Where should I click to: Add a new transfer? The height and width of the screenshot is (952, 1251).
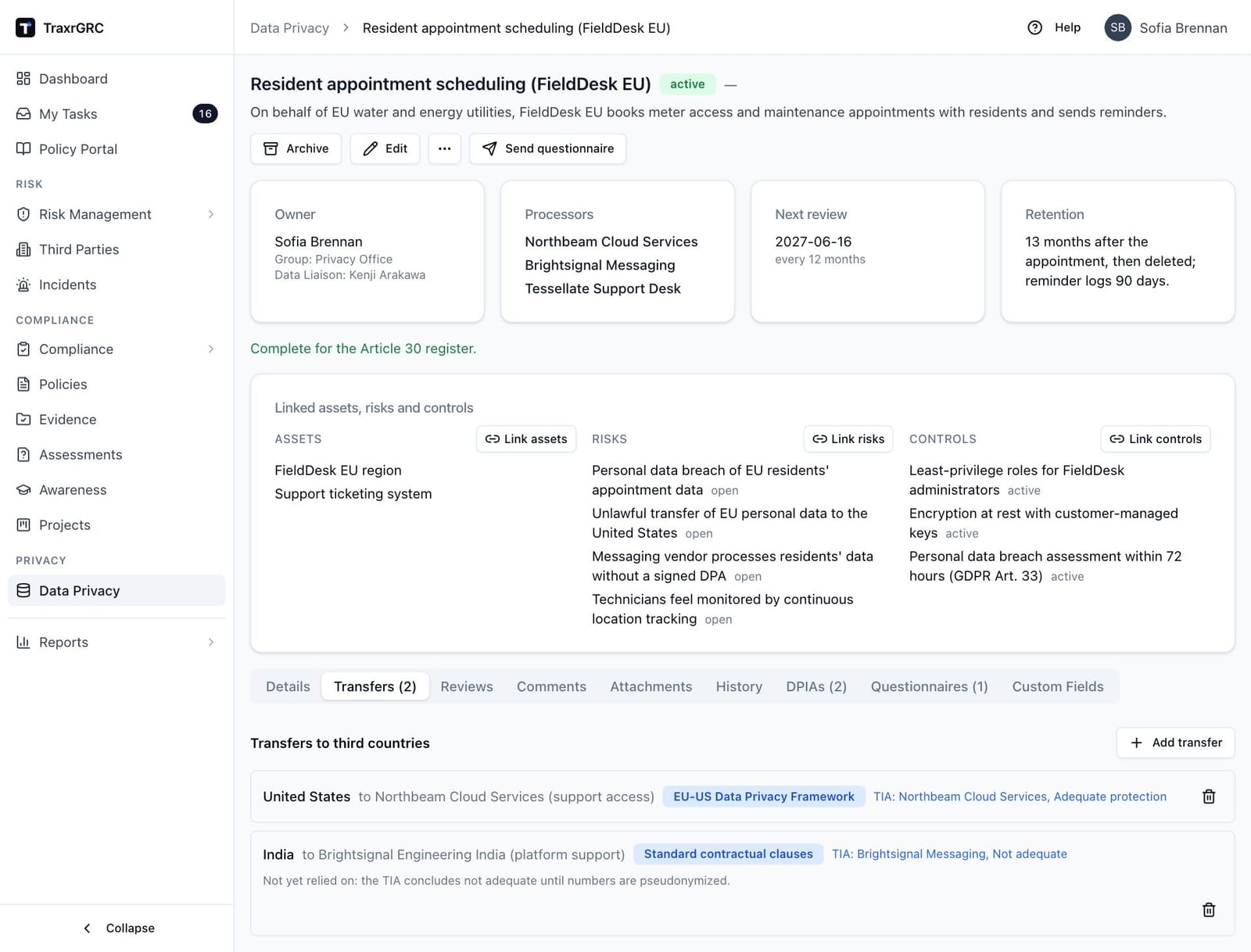(1175, 743)
